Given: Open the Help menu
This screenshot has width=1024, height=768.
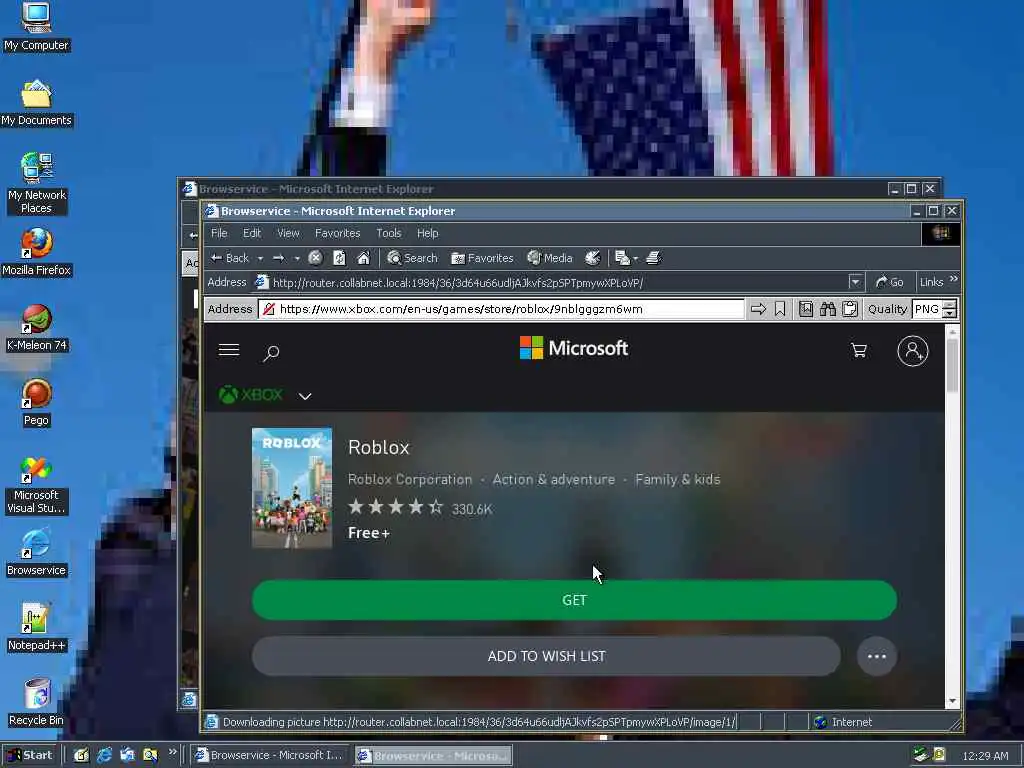Looking at the screenshot, I should tap(428, 233).
